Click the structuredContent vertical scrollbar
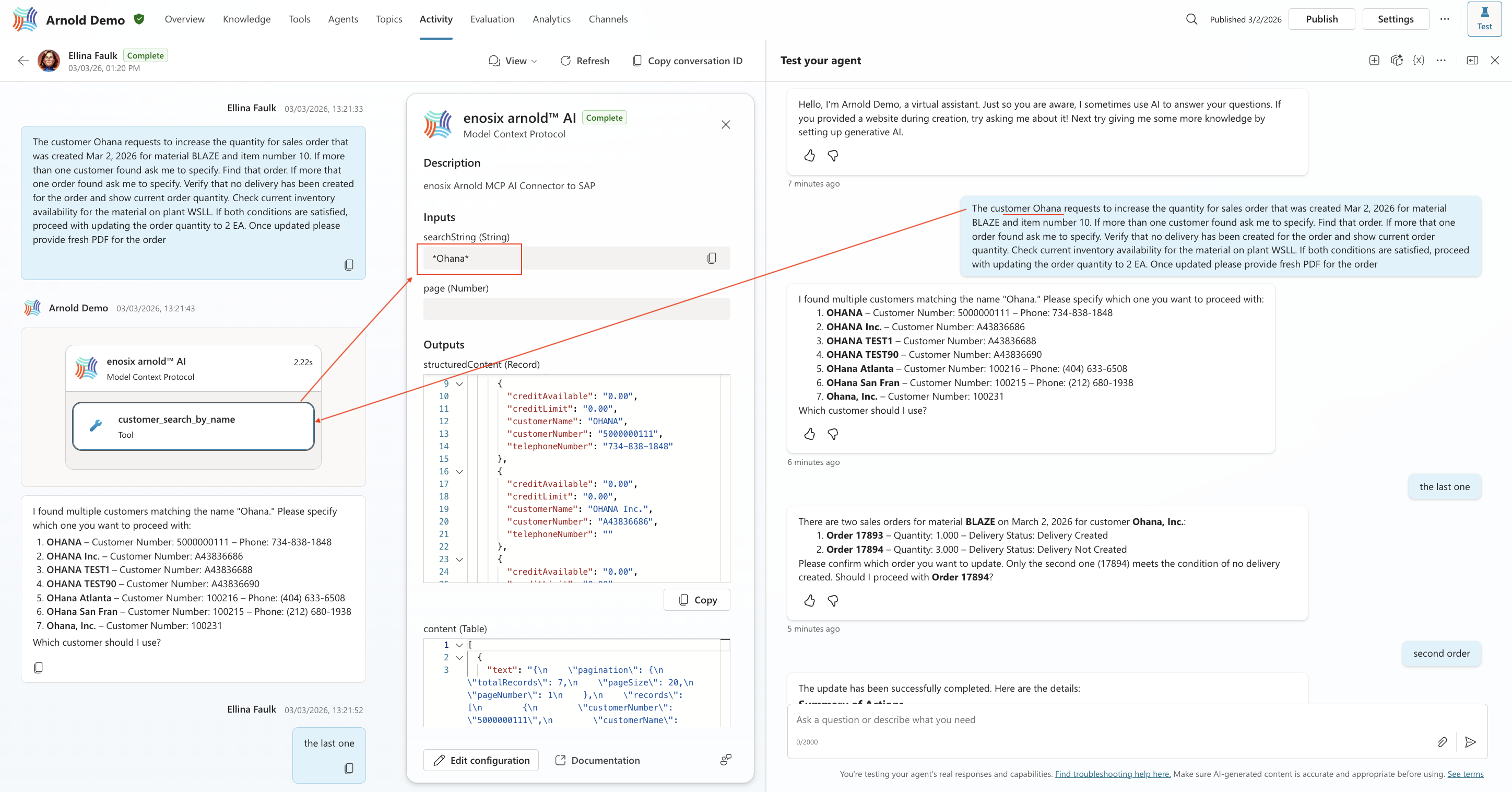The height and width of the screenshot is (792, 1512). [x=725, y=478]
